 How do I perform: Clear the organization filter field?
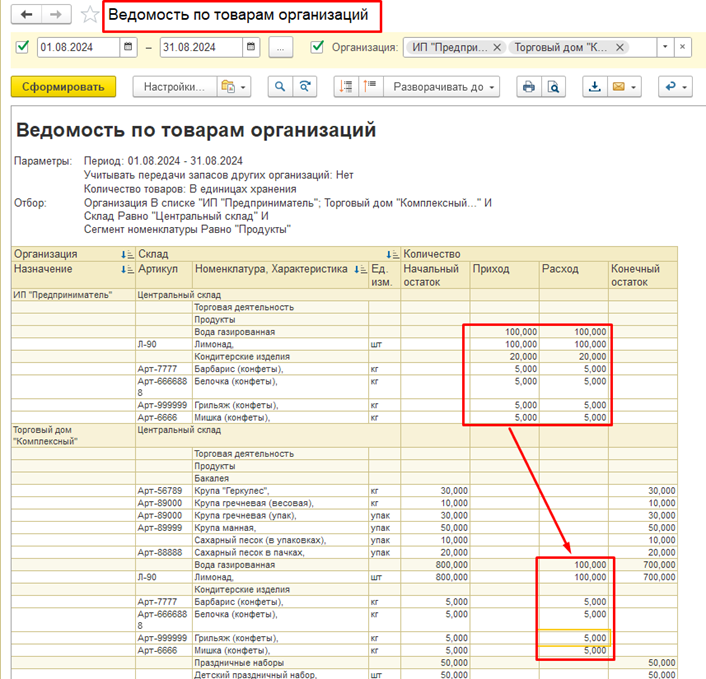(x=683, y=47)
